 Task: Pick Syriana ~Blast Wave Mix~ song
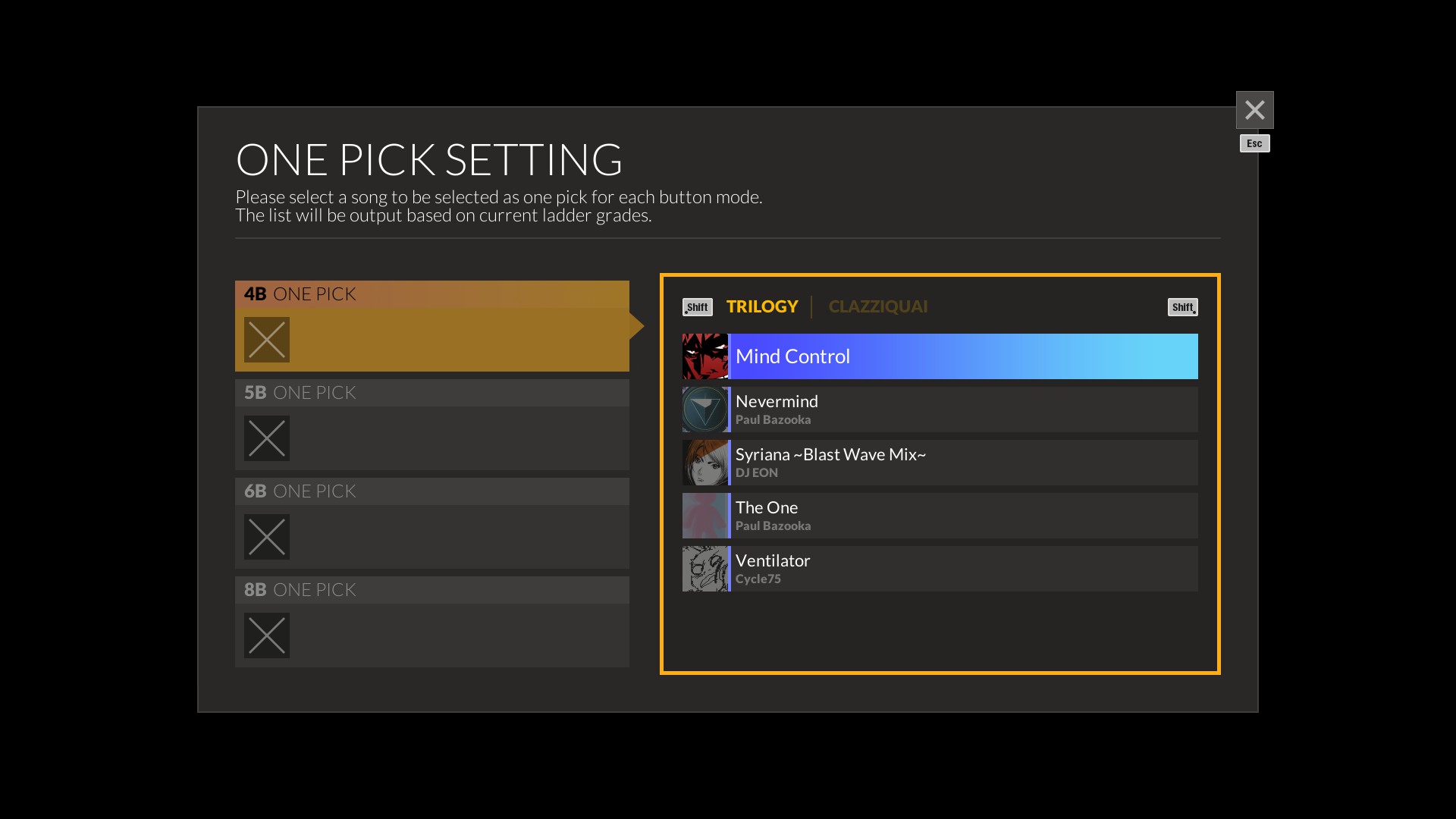pyautogui.click(x=963, y=463)
